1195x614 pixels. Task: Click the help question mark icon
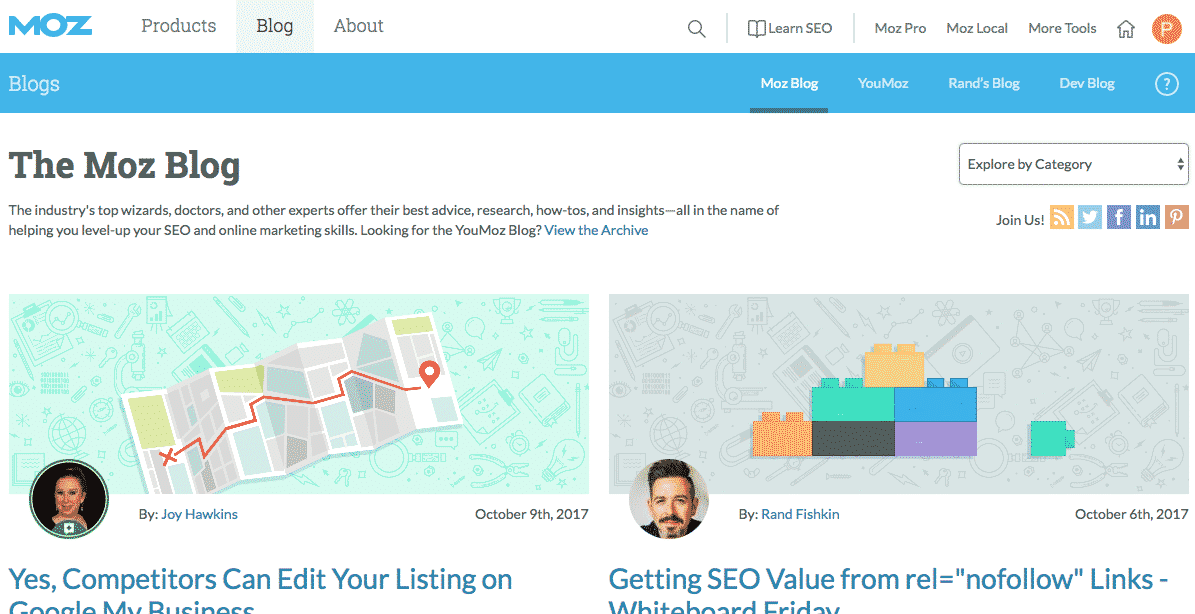click(1167, 84)
